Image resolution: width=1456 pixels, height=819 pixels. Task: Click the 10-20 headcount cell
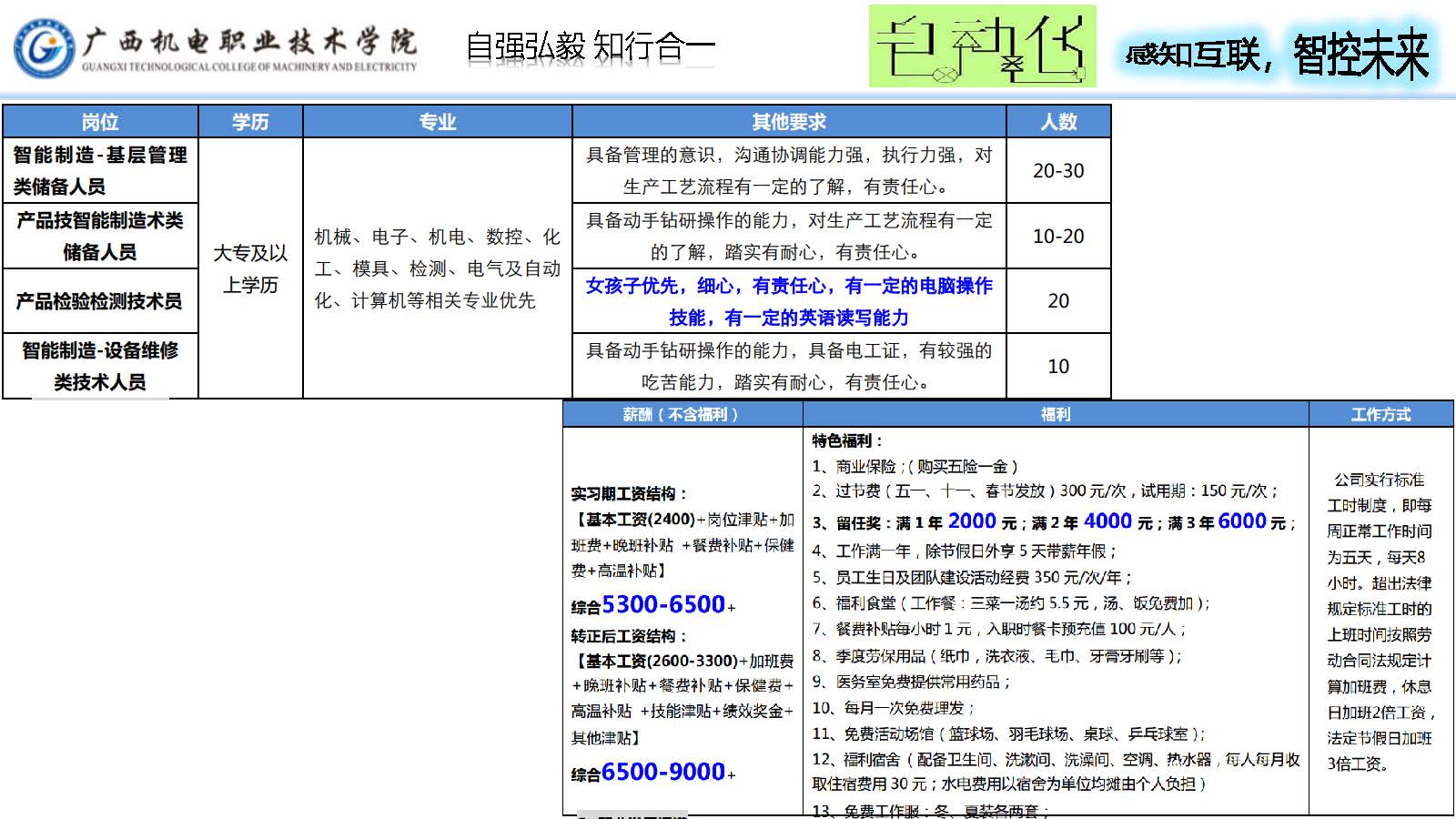click(x=1058, y=236)
